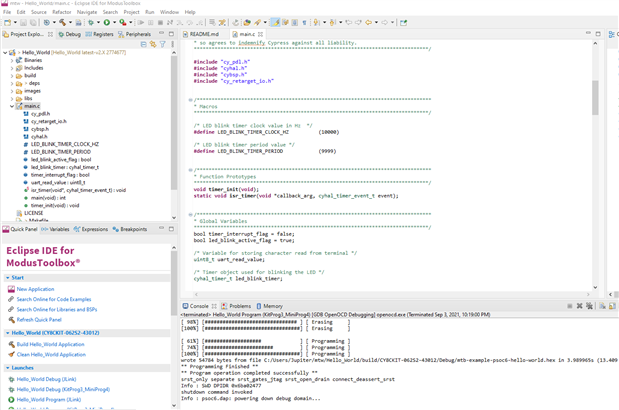
Task: Toggle Show Whitespace Characters paragraph icon
Action: coord(304,22)
